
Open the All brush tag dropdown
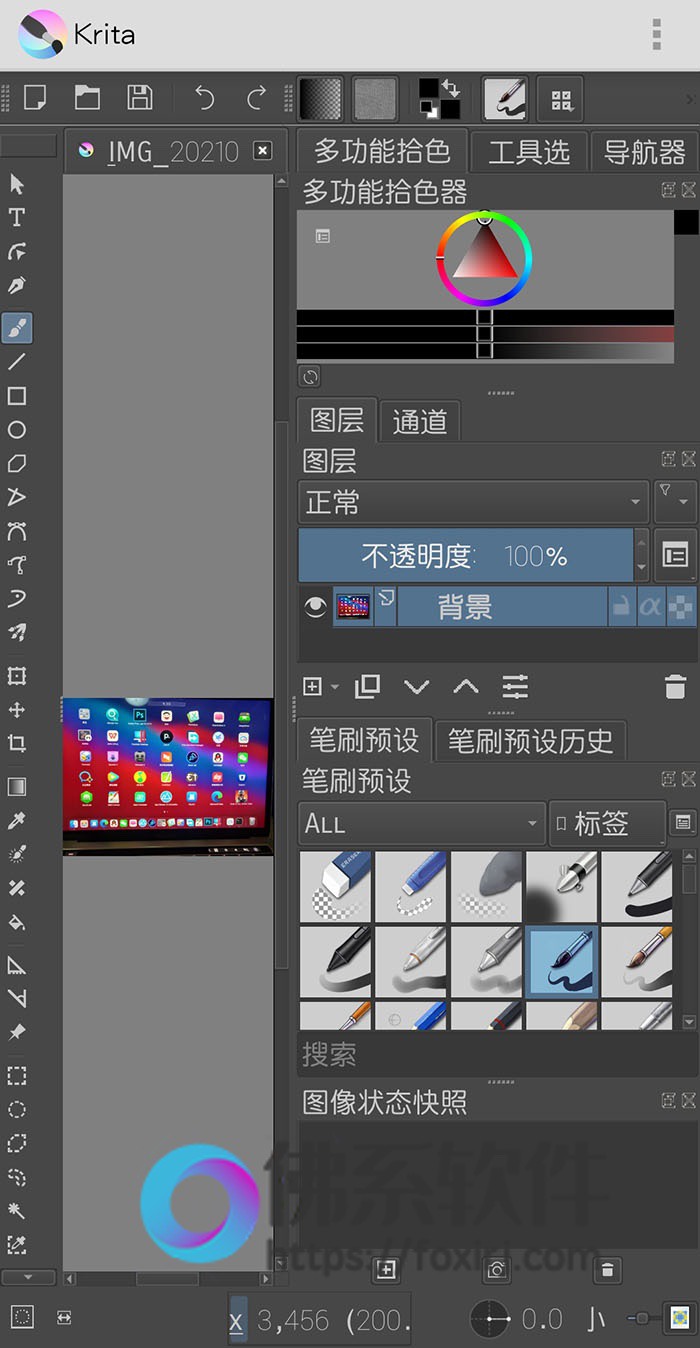pos(421,823)
